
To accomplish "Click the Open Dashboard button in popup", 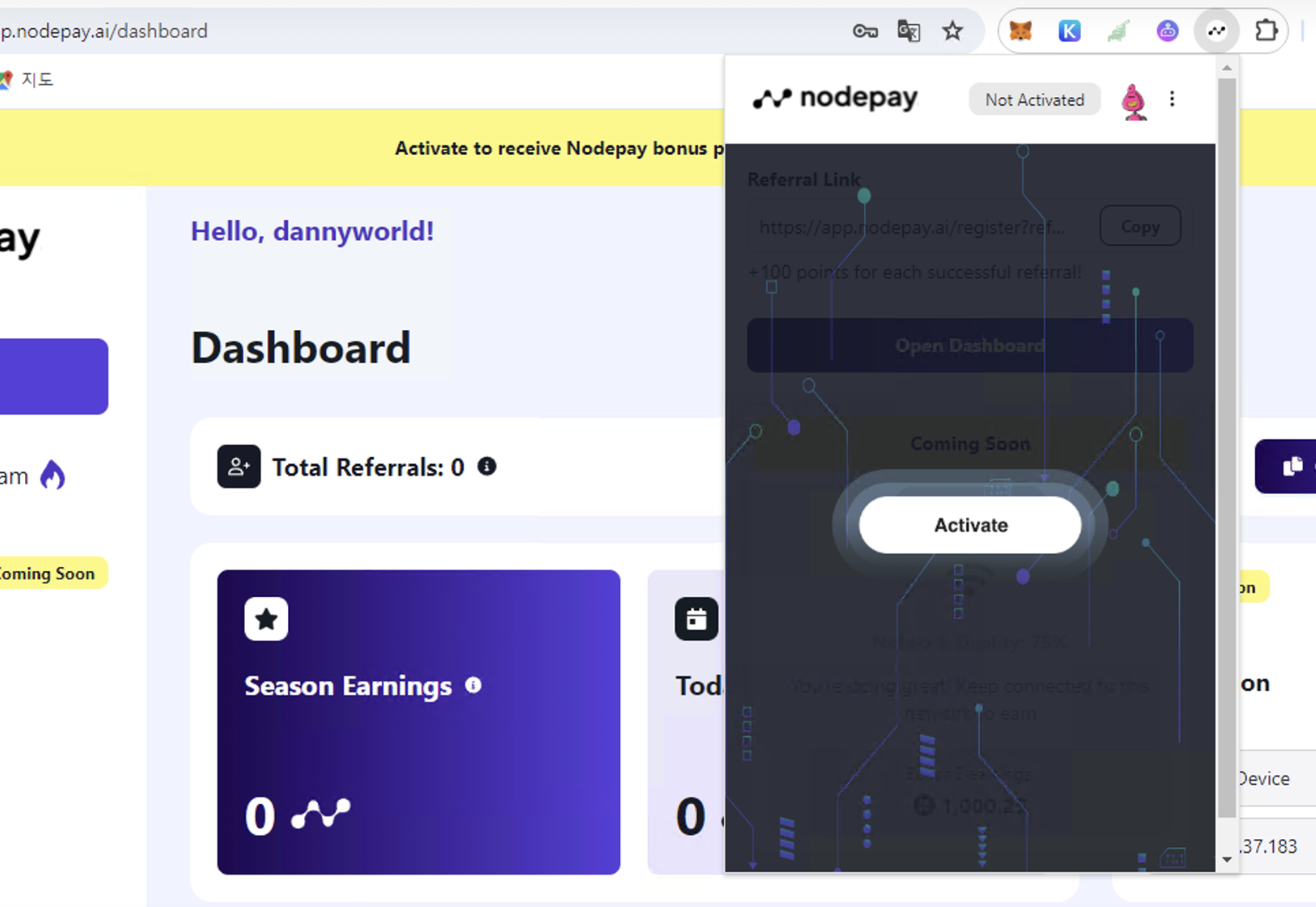I will pyautogui.click(x=970, y=346).
